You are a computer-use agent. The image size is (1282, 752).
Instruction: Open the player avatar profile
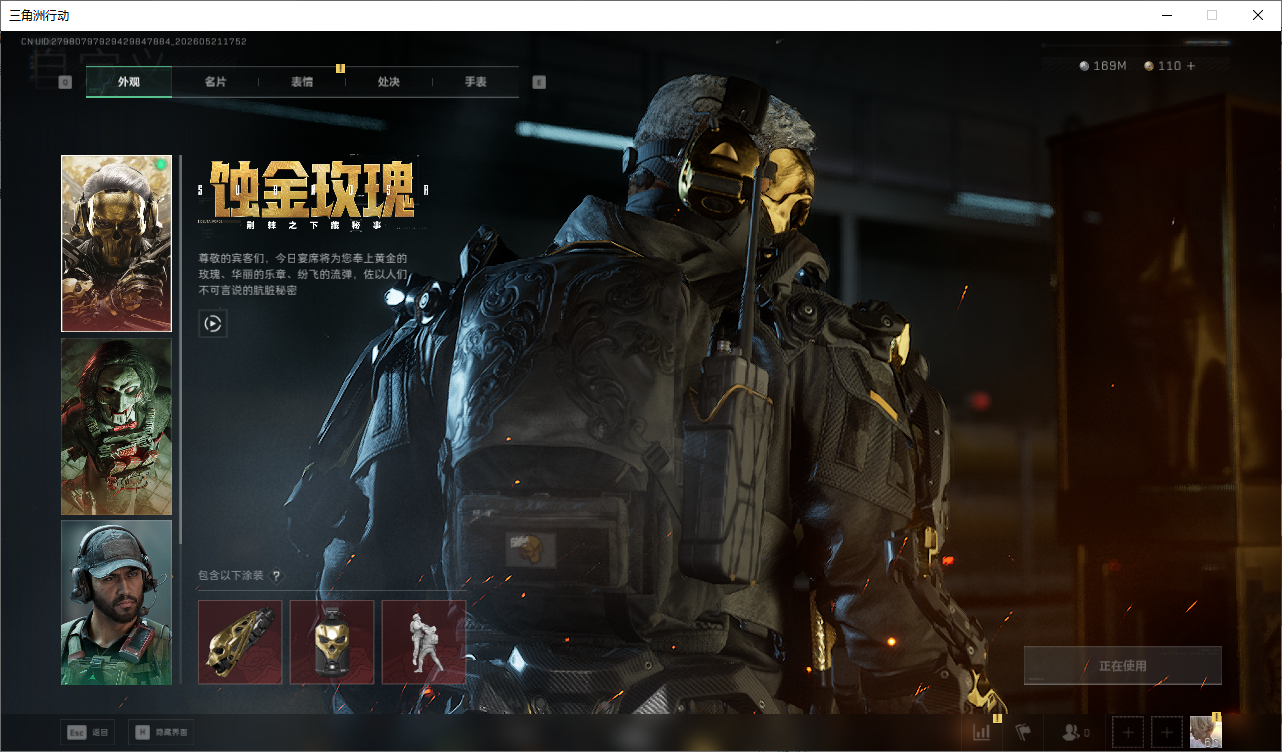pos(1205,732)
